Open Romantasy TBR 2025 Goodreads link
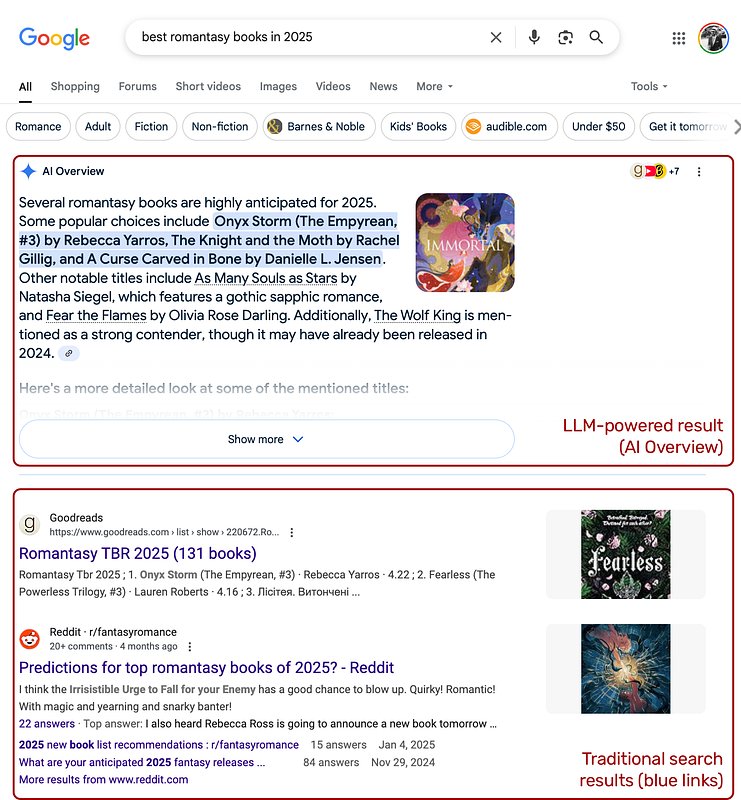The height and width of the screenshot is (800, 741). [138, 554]
